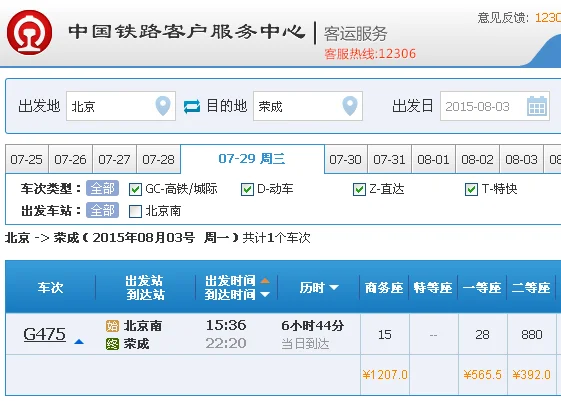Sort by departure time ascending orange arrow
Screen dimensions: 561x402
265,280
